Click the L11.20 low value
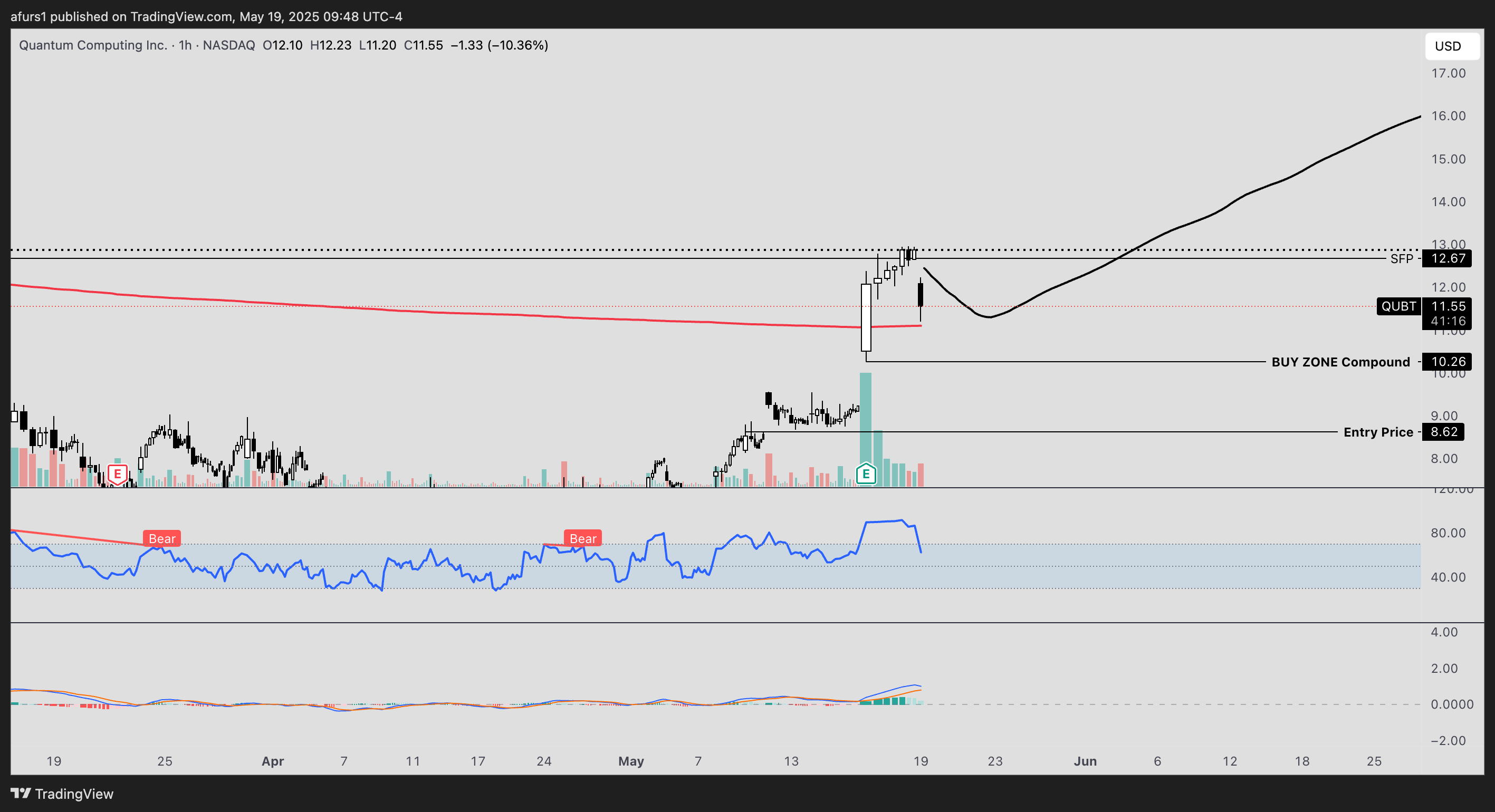The height and width of the screenshot is (812, 1495). coord(377,45)
